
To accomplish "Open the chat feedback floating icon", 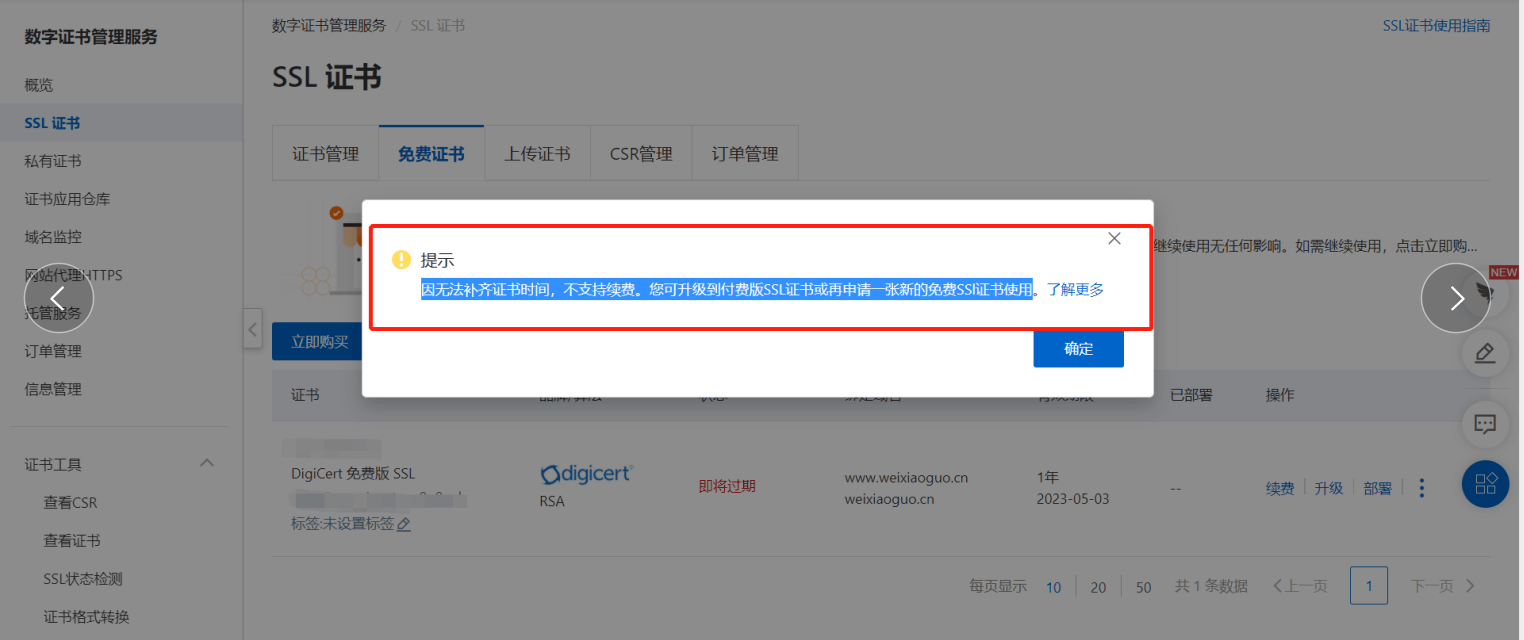I will click(x=1485, y=424).
